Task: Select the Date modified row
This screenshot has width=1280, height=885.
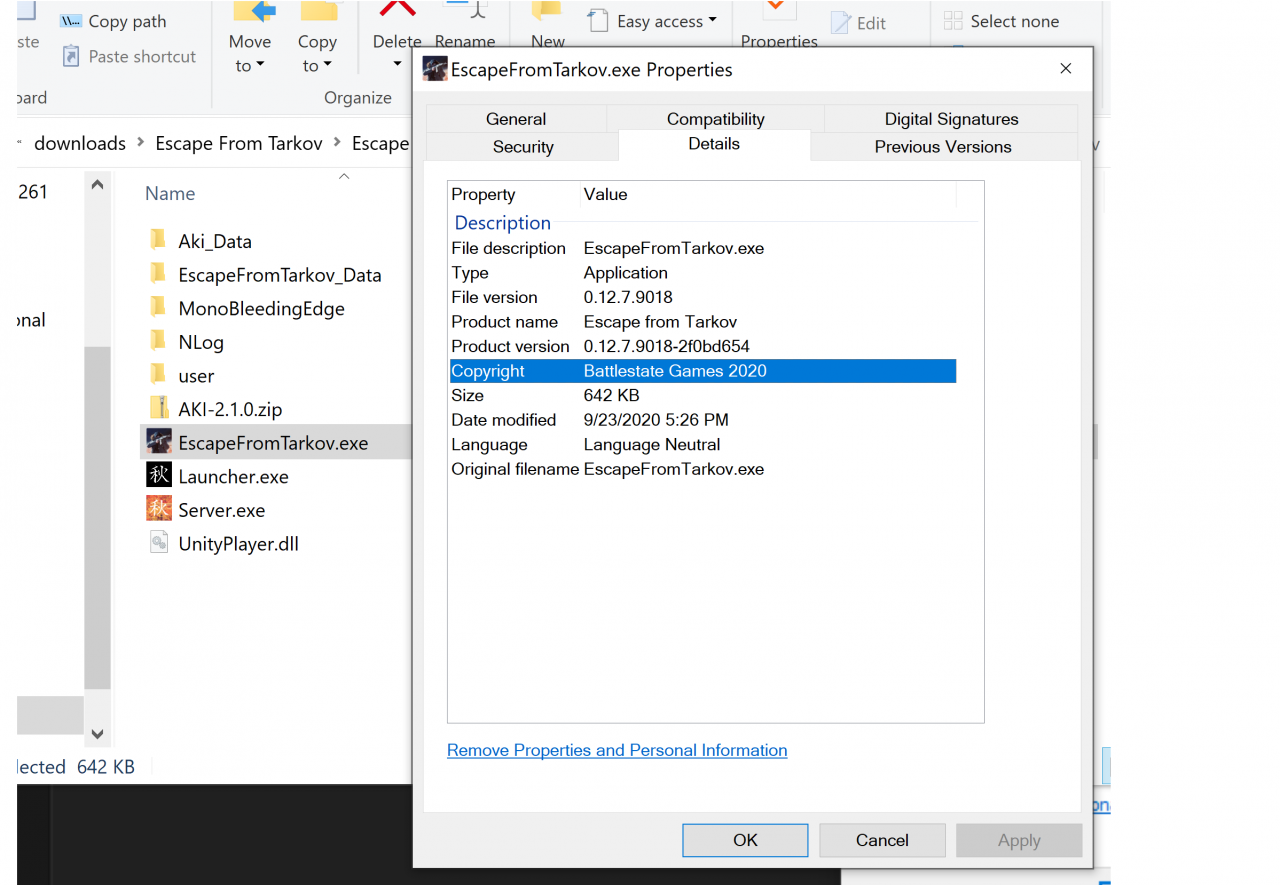Action: point(703,420)
